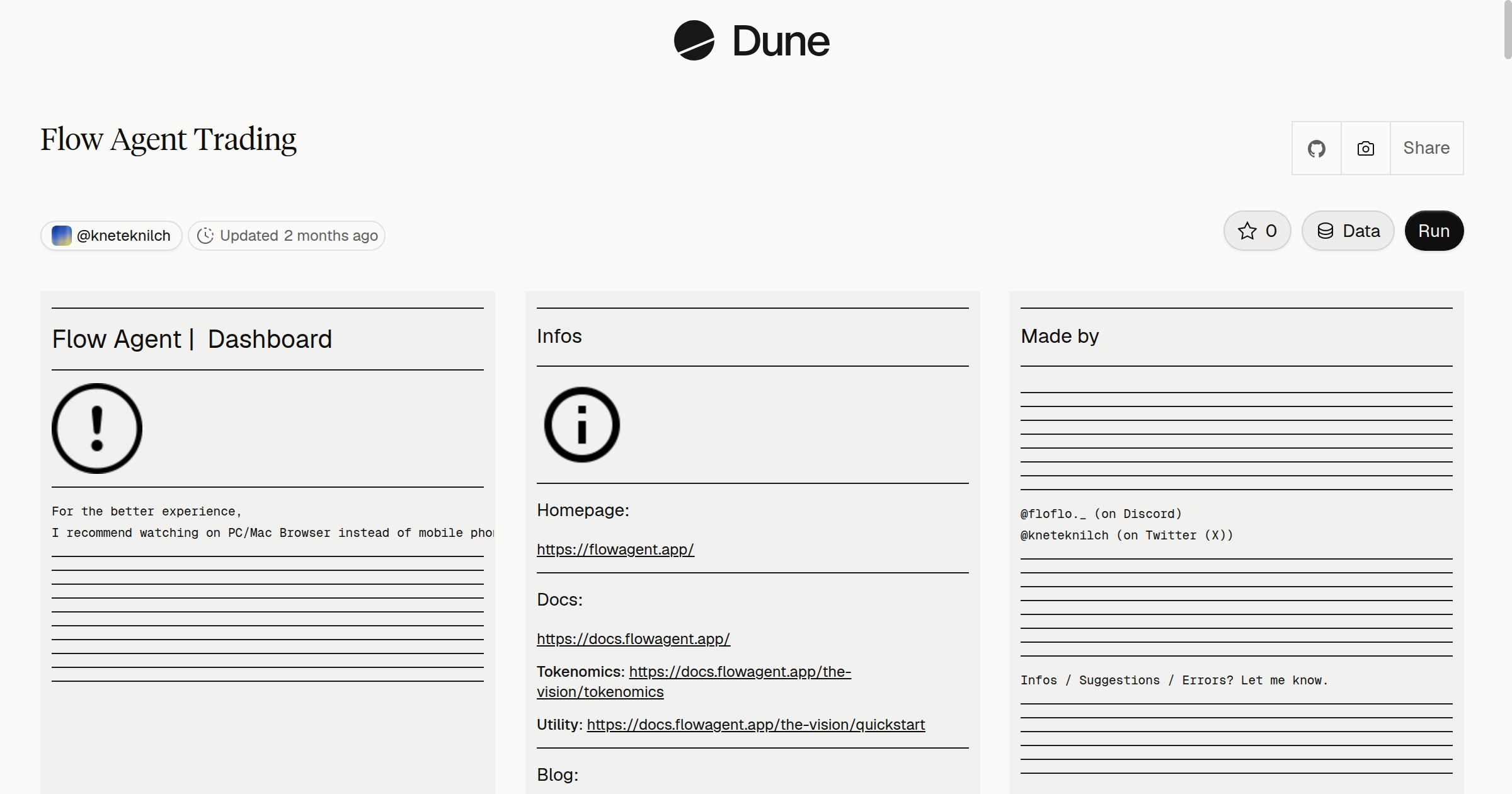Image resolution: width=1512 pixels, height=794 pixels.
Task: Click the page vertical scrollbar
Action: coord(1507,30)
